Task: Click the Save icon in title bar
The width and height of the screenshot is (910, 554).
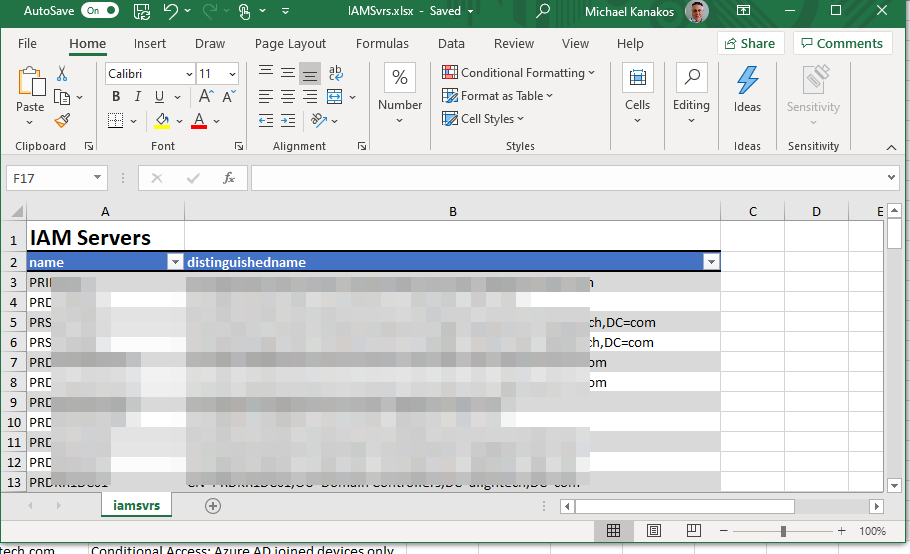Action: click(142, 10)
